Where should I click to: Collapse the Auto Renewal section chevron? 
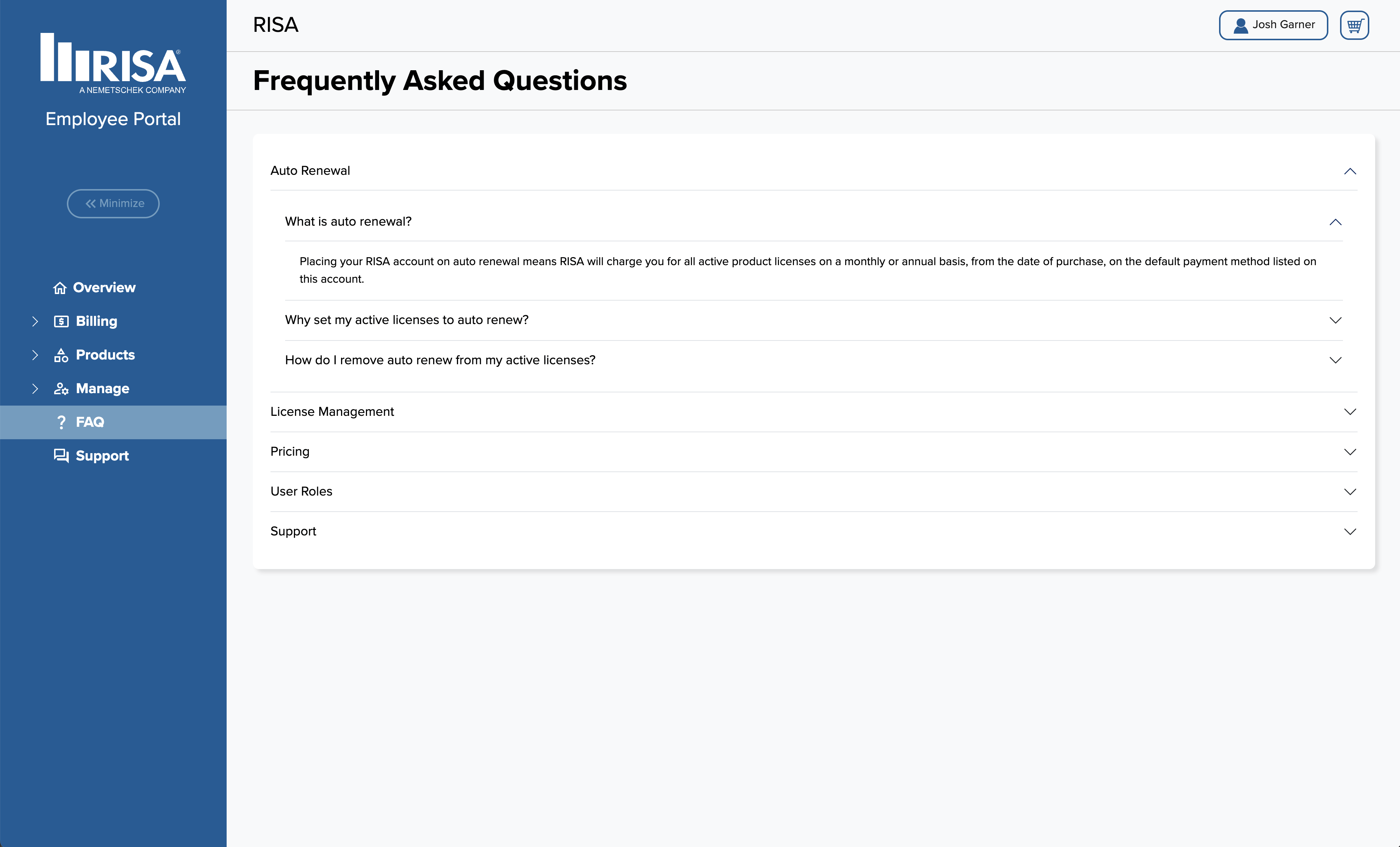pos(1350,171)
